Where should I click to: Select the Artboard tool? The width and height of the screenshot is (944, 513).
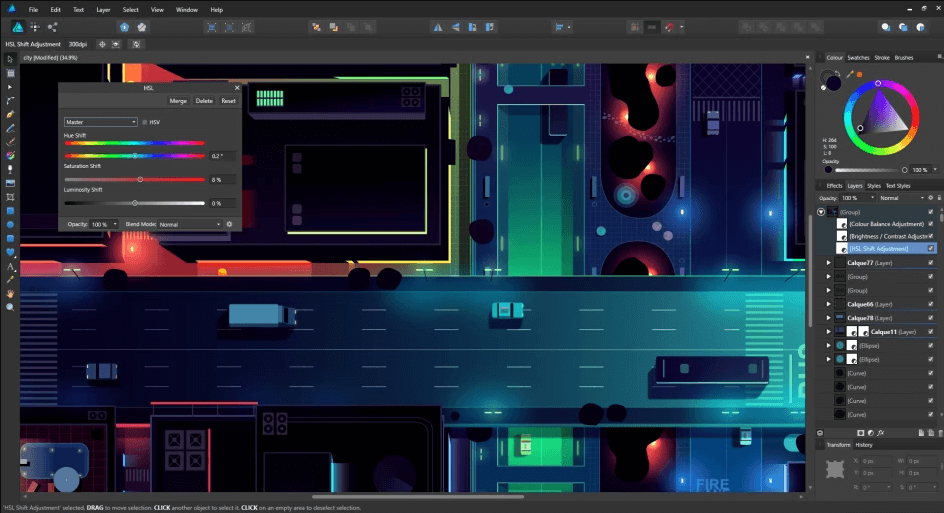(10, 73)
